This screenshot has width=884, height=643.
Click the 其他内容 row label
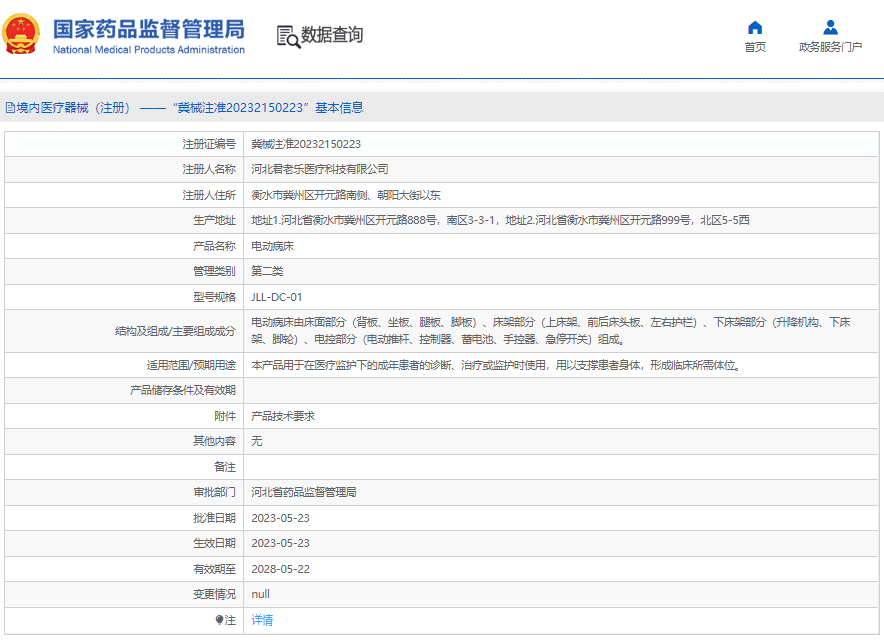[214, 441]
